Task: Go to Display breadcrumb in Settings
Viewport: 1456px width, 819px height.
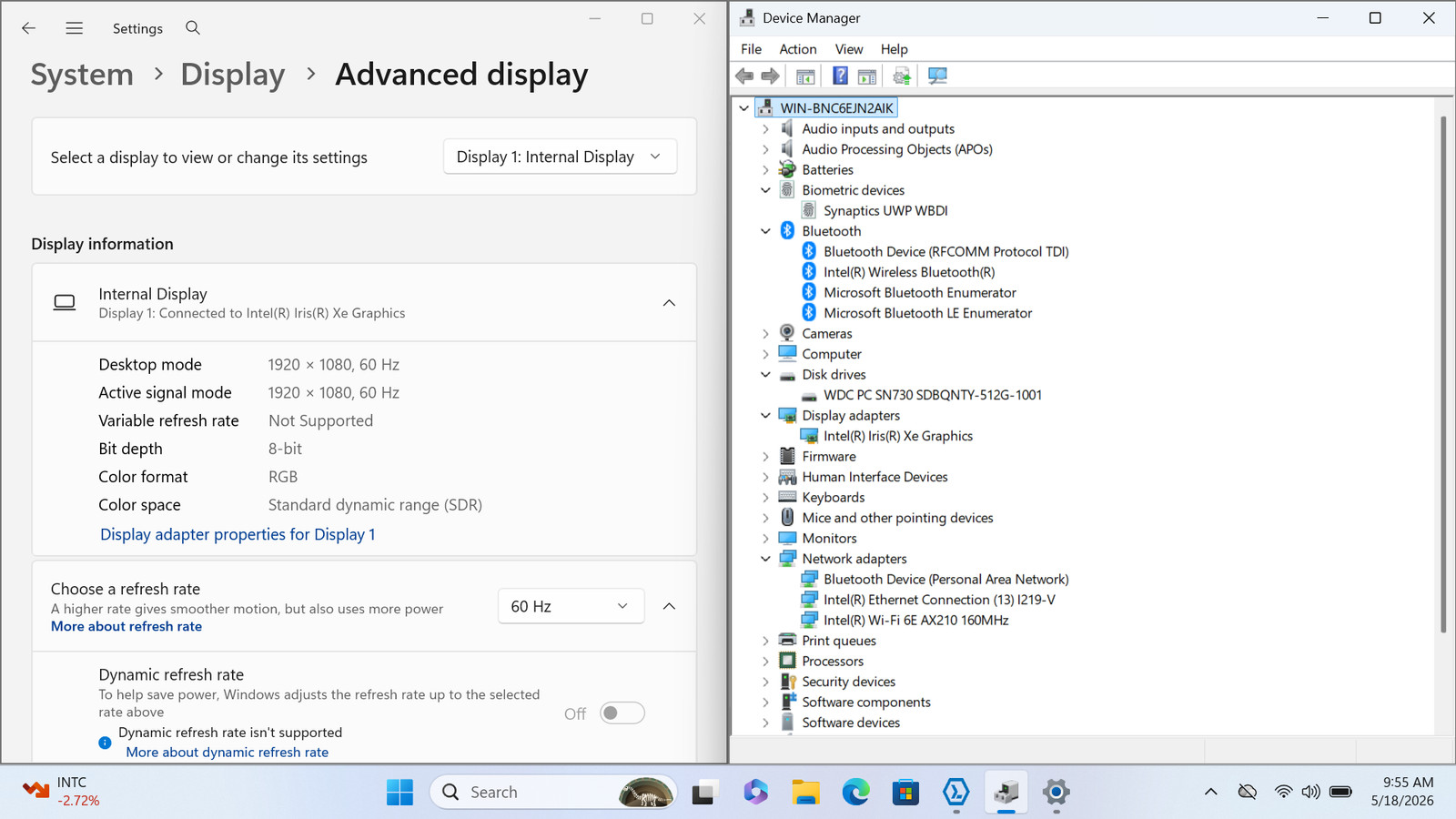Action: click(x=233, y=75)
